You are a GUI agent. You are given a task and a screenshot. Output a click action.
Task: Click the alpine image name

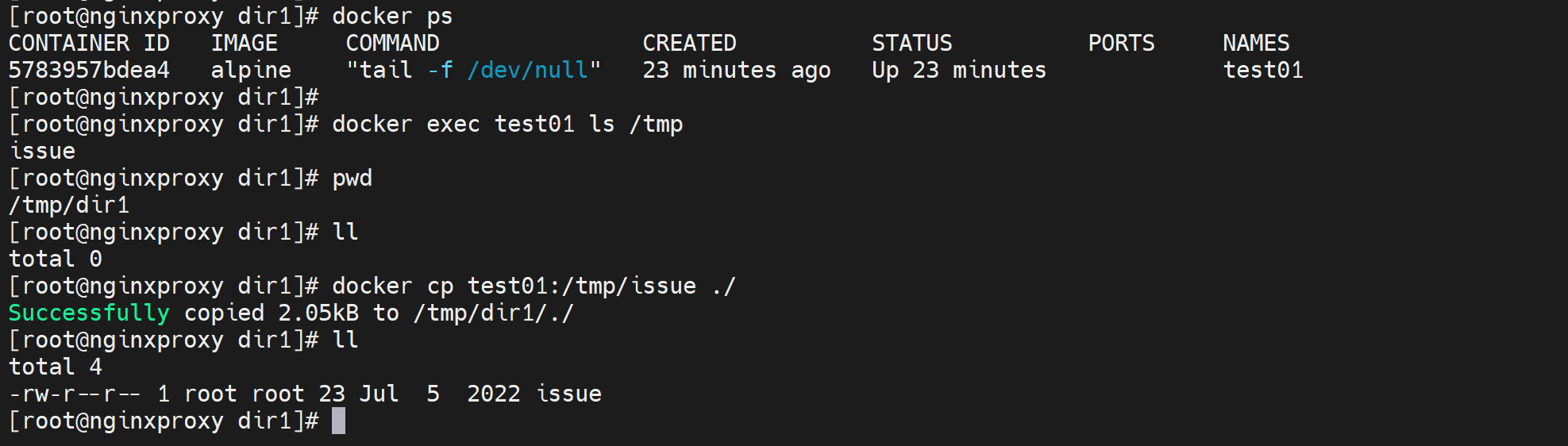[x=251, y=70]
